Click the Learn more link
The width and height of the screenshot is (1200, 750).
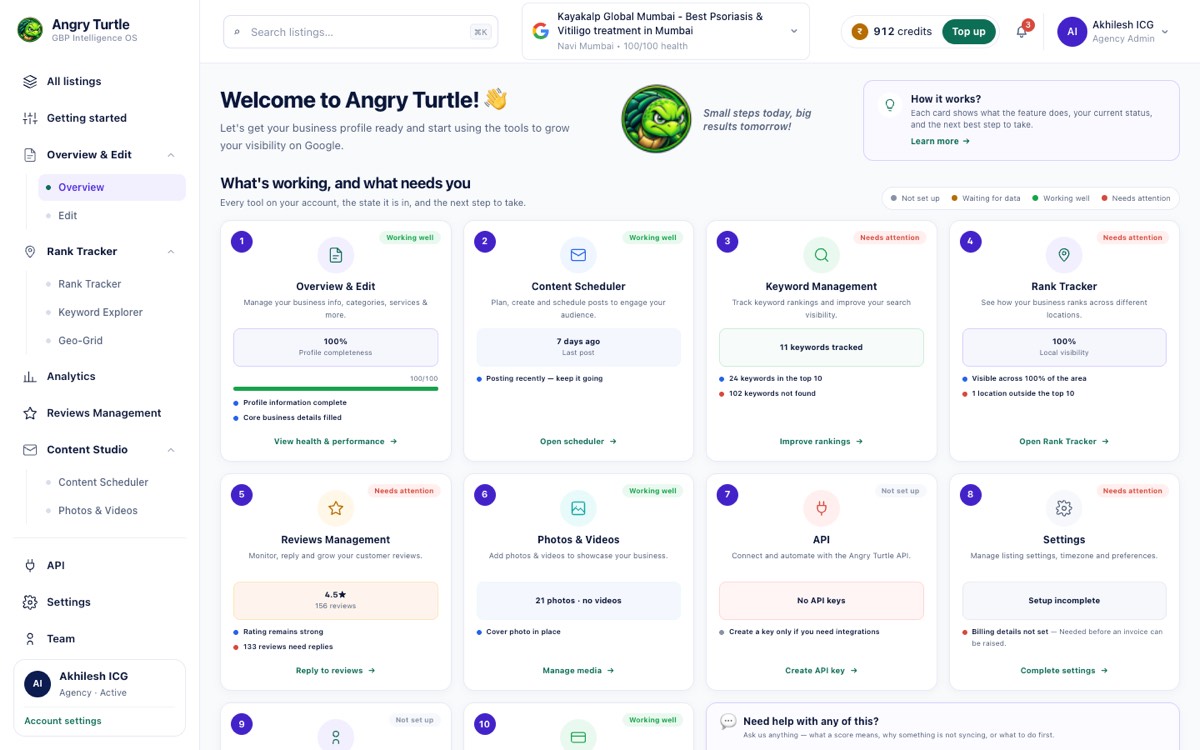[940, 142]
